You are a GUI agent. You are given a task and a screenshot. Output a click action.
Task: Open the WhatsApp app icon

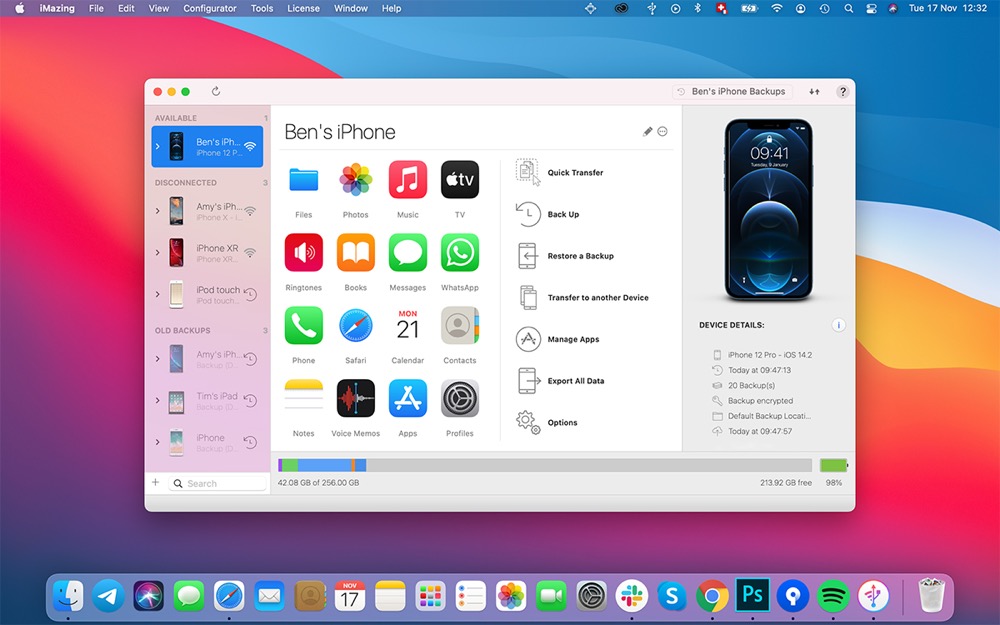click(460, 253)
